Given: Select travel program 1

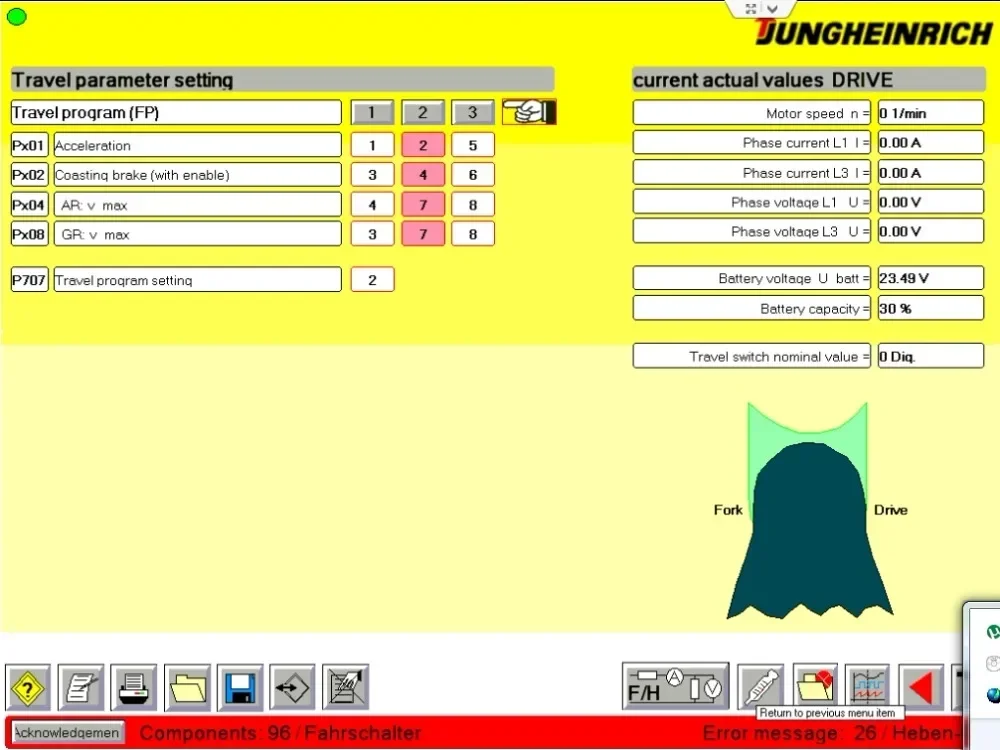Looking at the screenshot, I should pos(372,112).
